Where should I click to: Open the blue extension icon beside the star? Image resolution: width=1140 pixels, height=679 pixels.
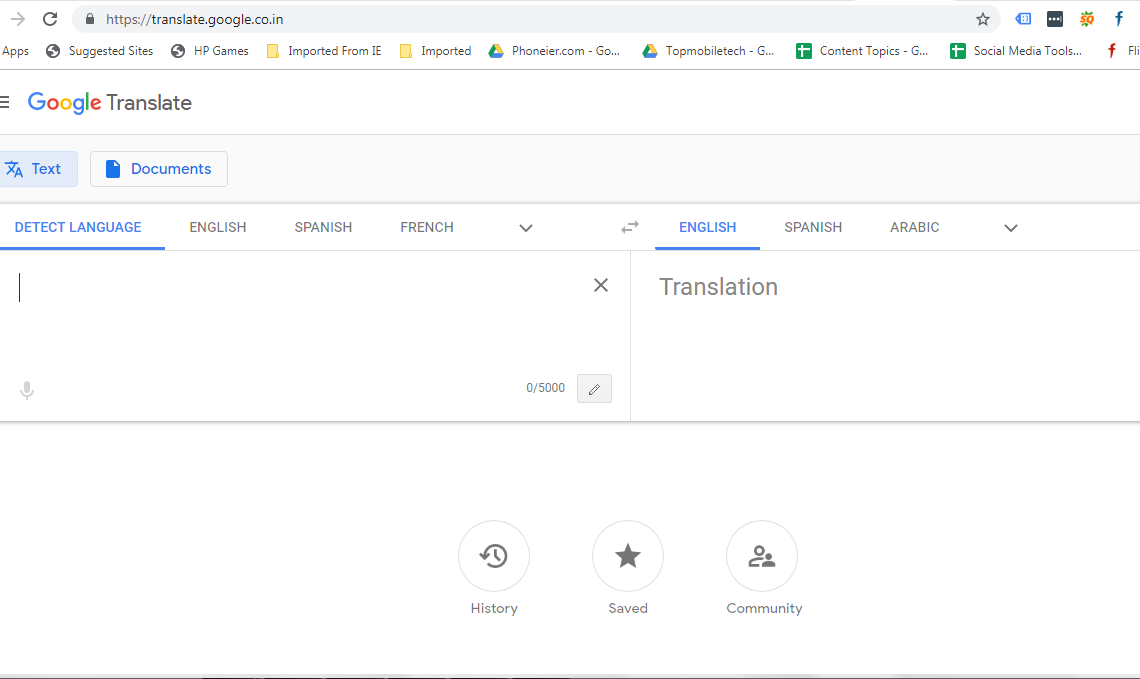pos(1023,19)
